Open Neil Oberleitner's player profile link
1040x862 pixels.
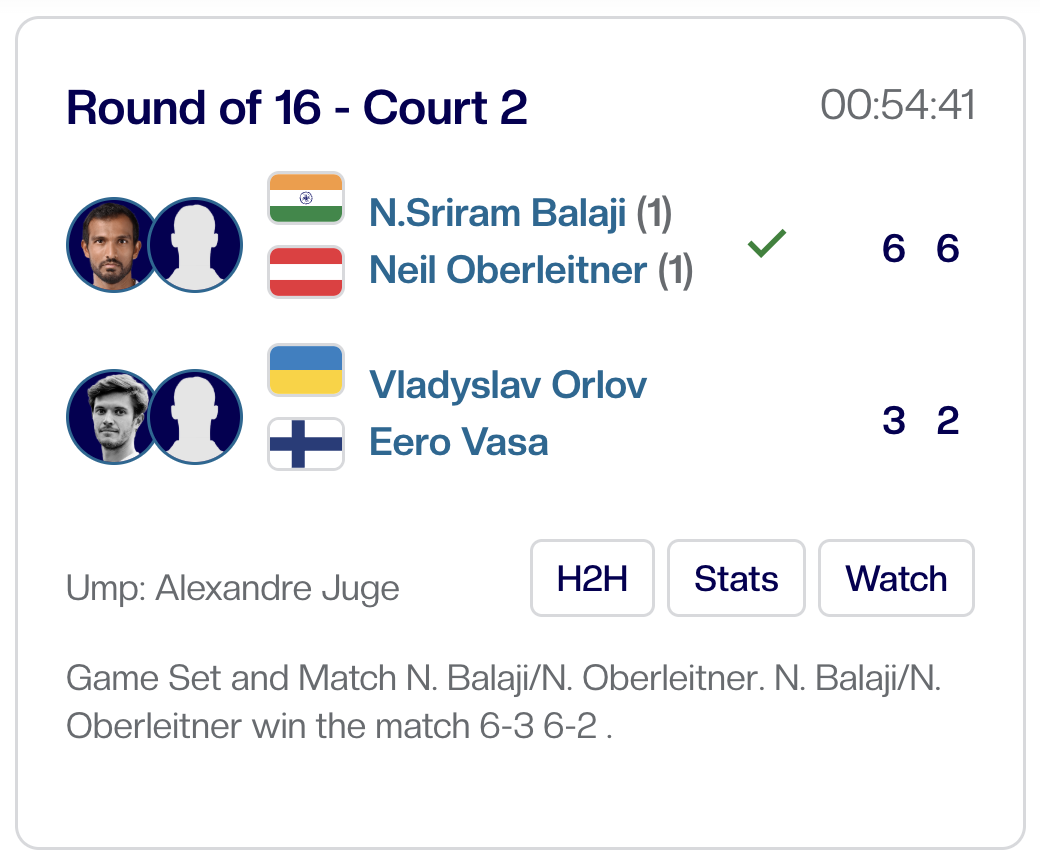point(508,270)
